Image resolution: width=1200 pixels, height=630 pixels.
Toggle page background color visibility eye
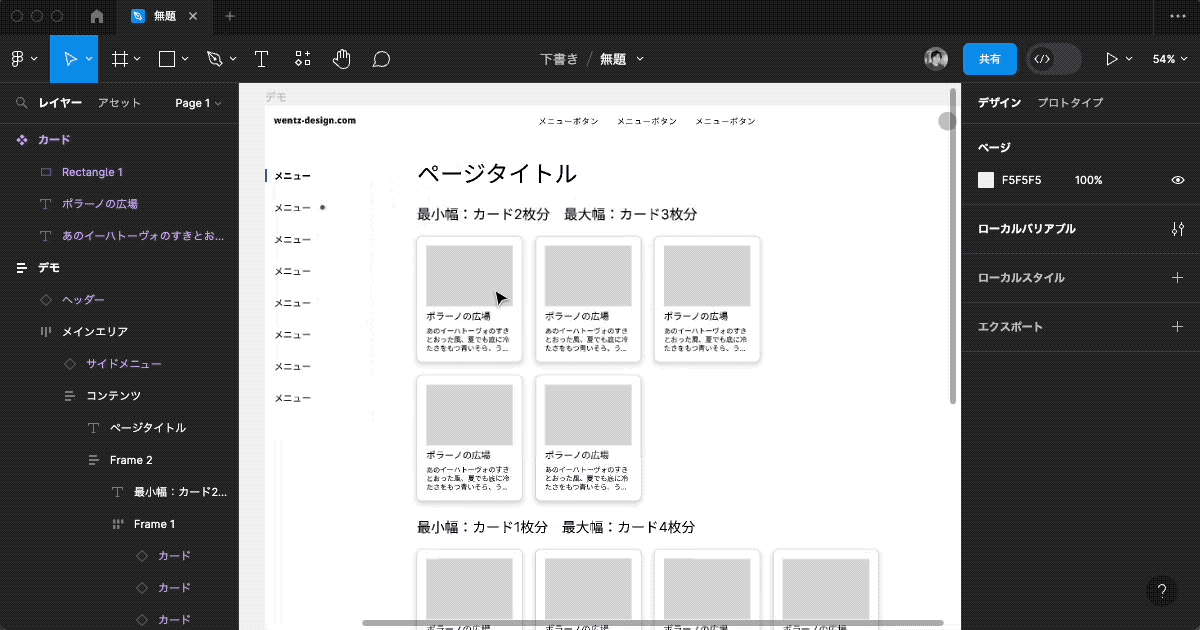pos(1177,180)
